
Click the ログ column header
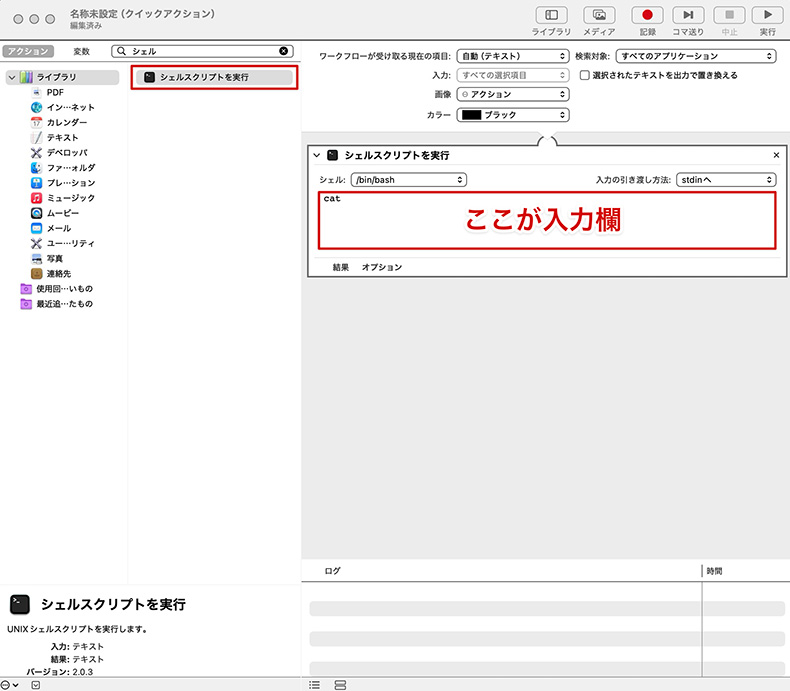click(x=333, y=571)
